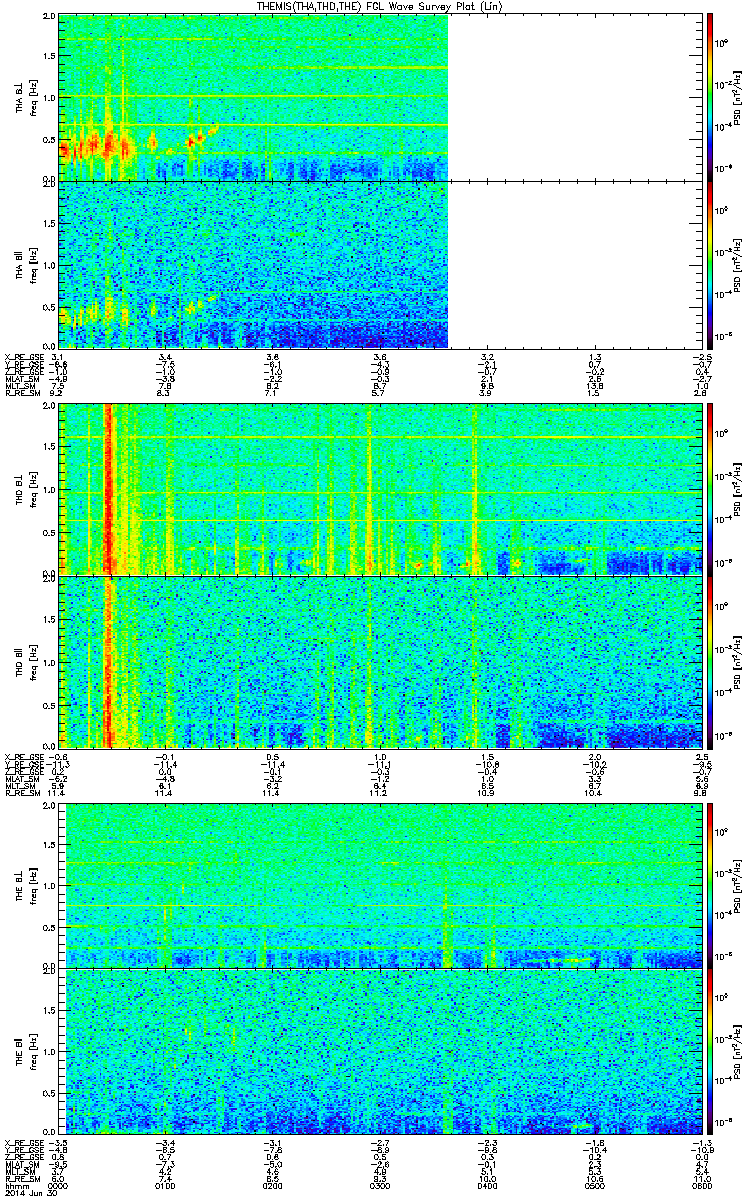Click the THEMIS FGL Wave Survey Plot title
Image resolution: width=750 pixels, height=1200 pixels.
381,6
